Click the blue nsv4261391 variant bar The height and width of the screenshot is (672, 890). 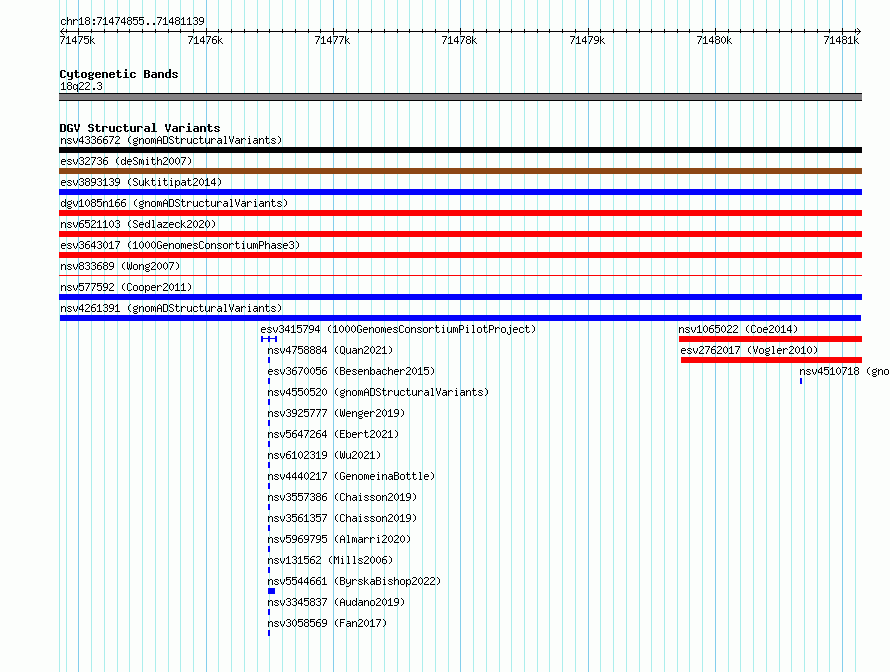click(460, 318)
